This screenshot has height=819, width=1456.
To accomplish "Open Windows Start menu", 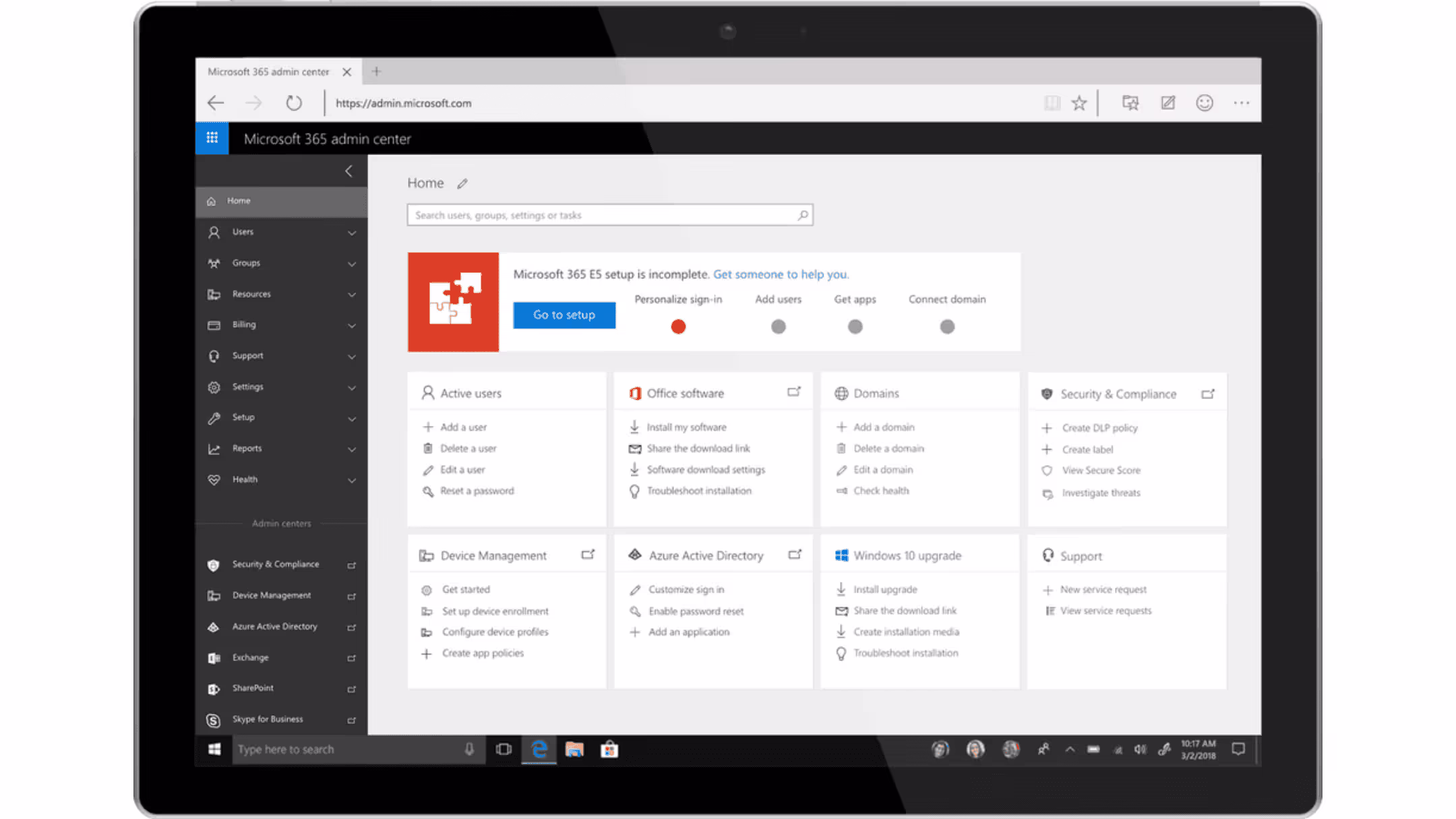I will coord(214,750).
